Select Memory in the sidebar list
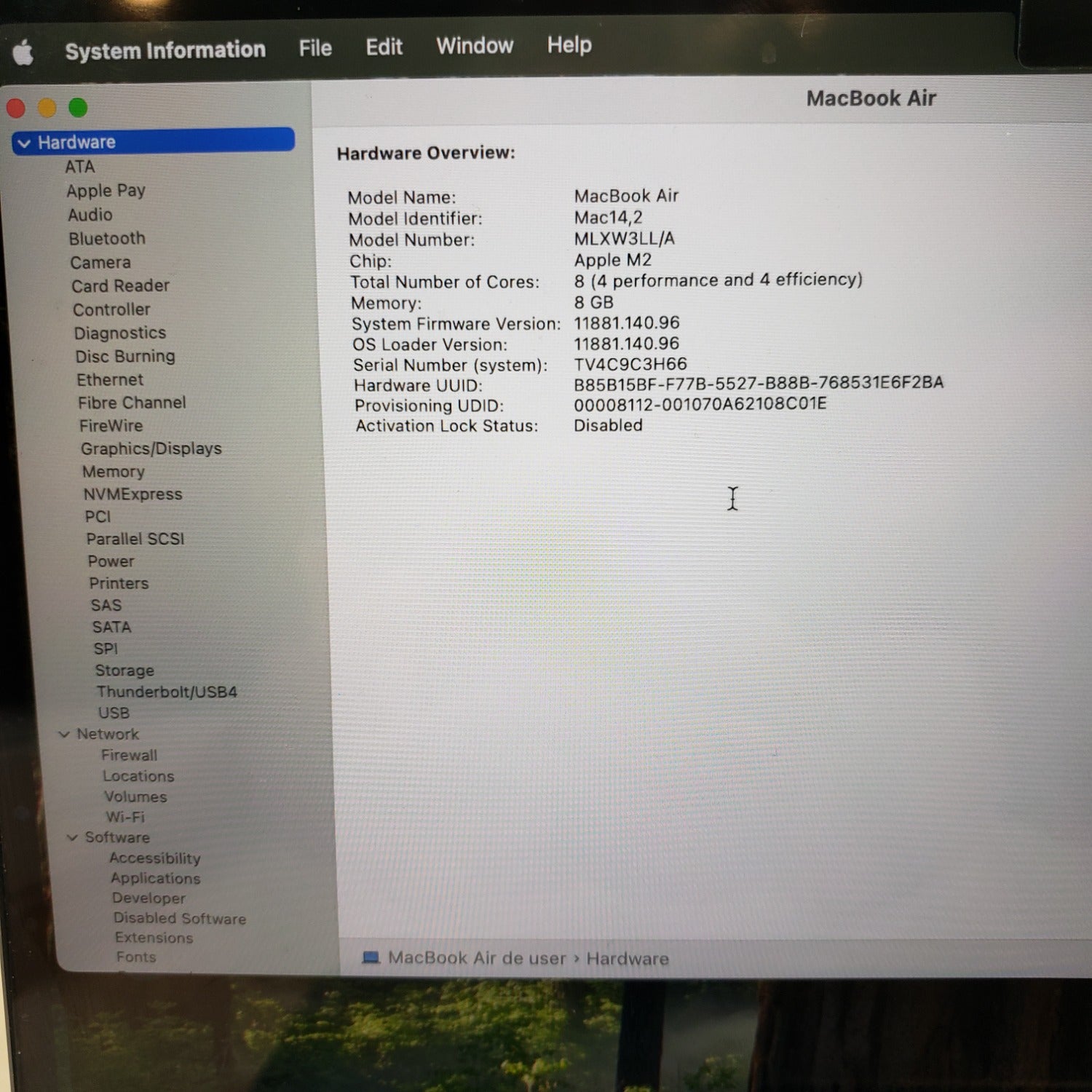The image size is (1092, 1092). pyautogui.click(x=114, y=472)
